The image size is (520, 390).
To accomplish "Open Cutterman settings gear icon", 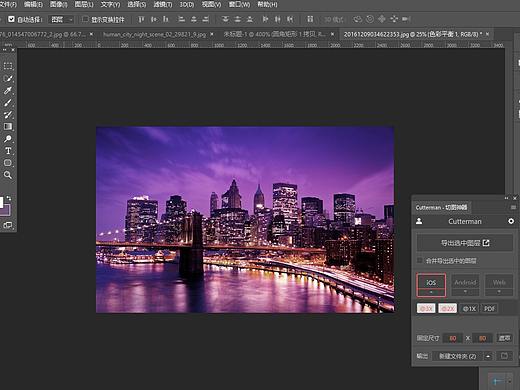I will [511, 221].
